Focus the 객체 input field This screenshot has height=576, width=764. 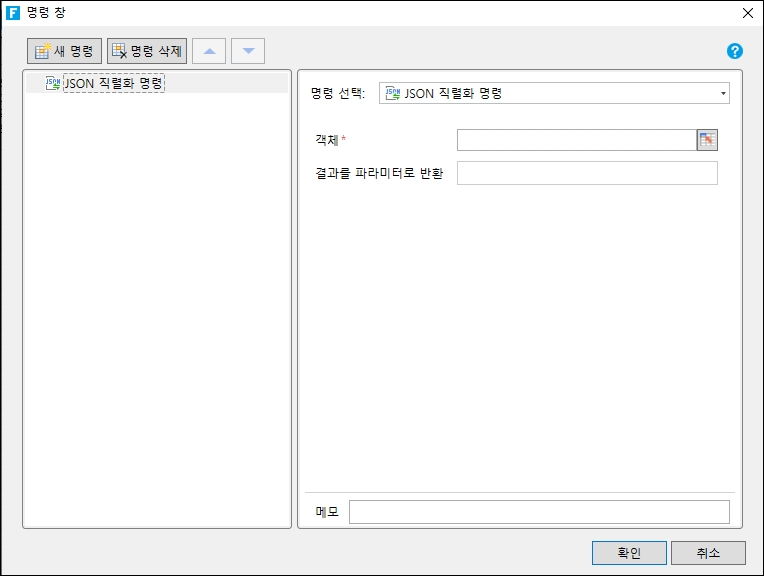(x=576, y=140)
